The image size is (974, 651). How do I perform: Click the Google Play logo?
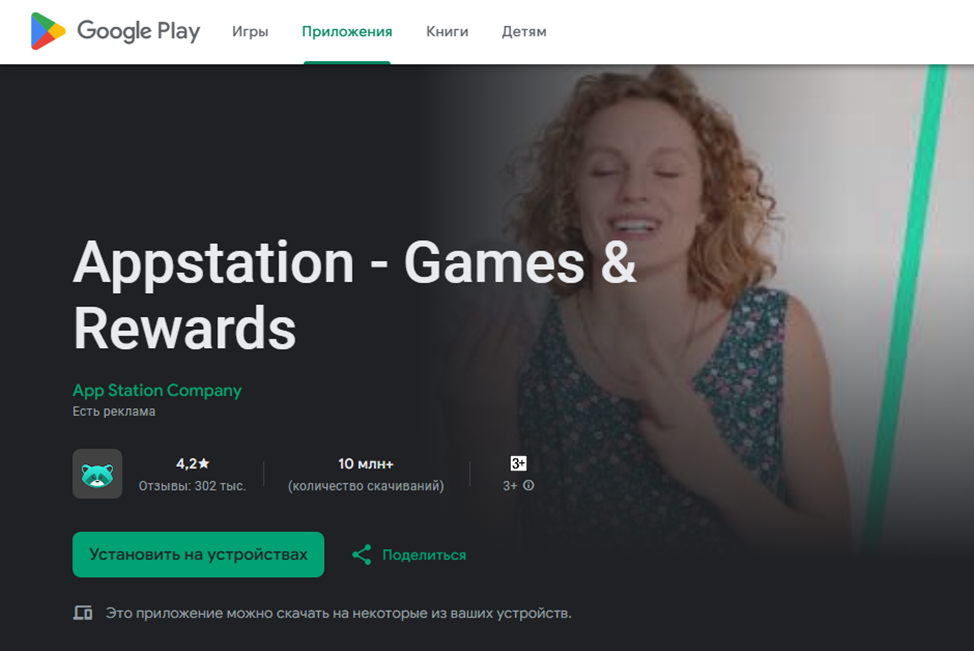point(116,31)
